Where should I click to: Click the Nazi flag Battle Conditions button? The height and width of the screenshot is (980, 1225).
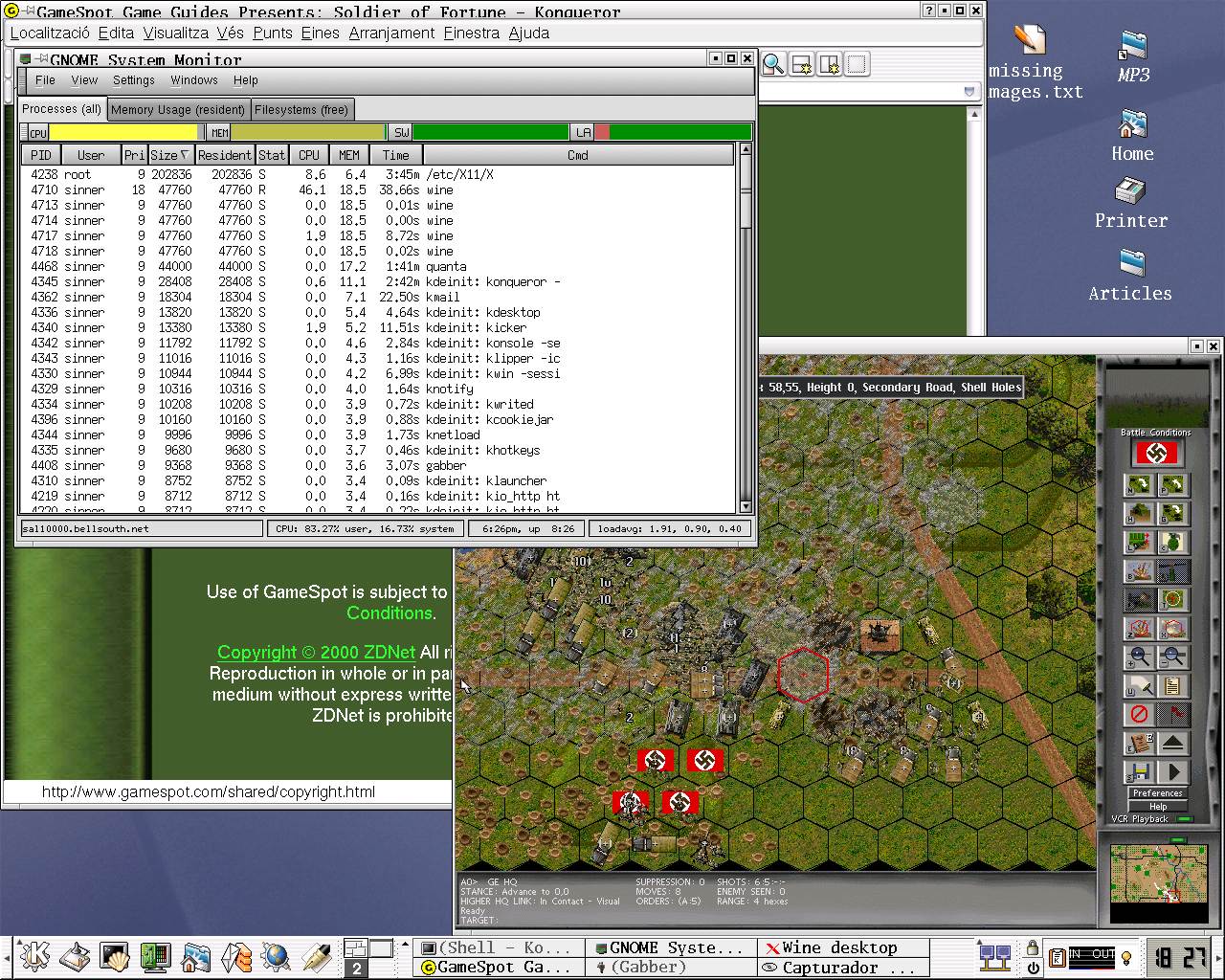[1156, 453]
